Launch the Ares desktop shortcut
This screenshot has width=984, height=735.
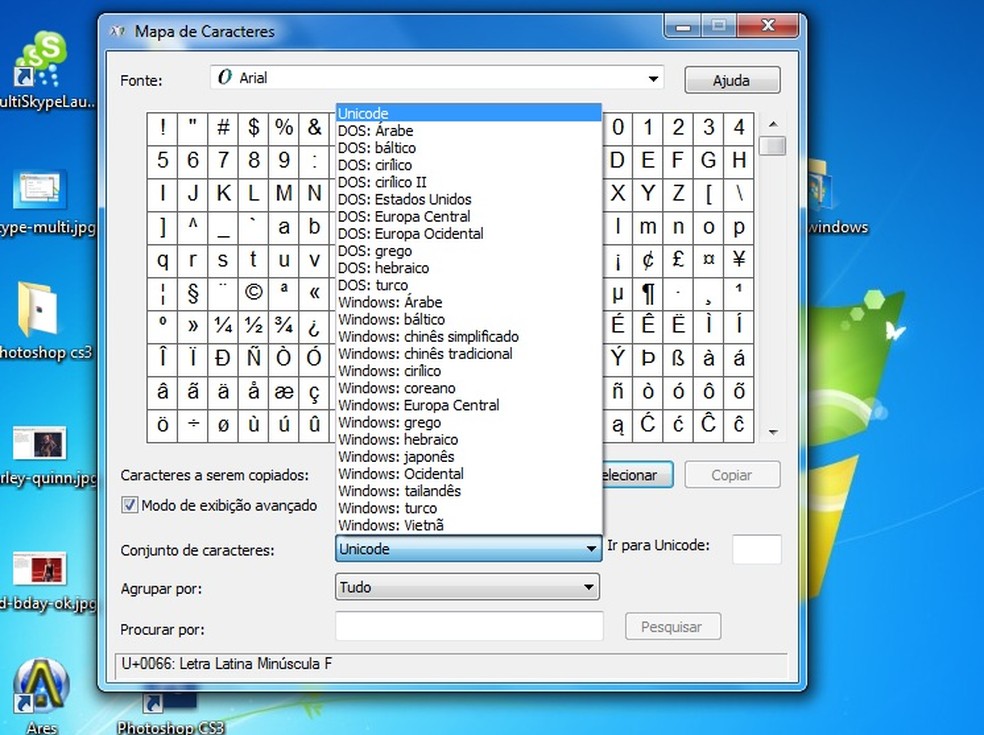(41, 695)
